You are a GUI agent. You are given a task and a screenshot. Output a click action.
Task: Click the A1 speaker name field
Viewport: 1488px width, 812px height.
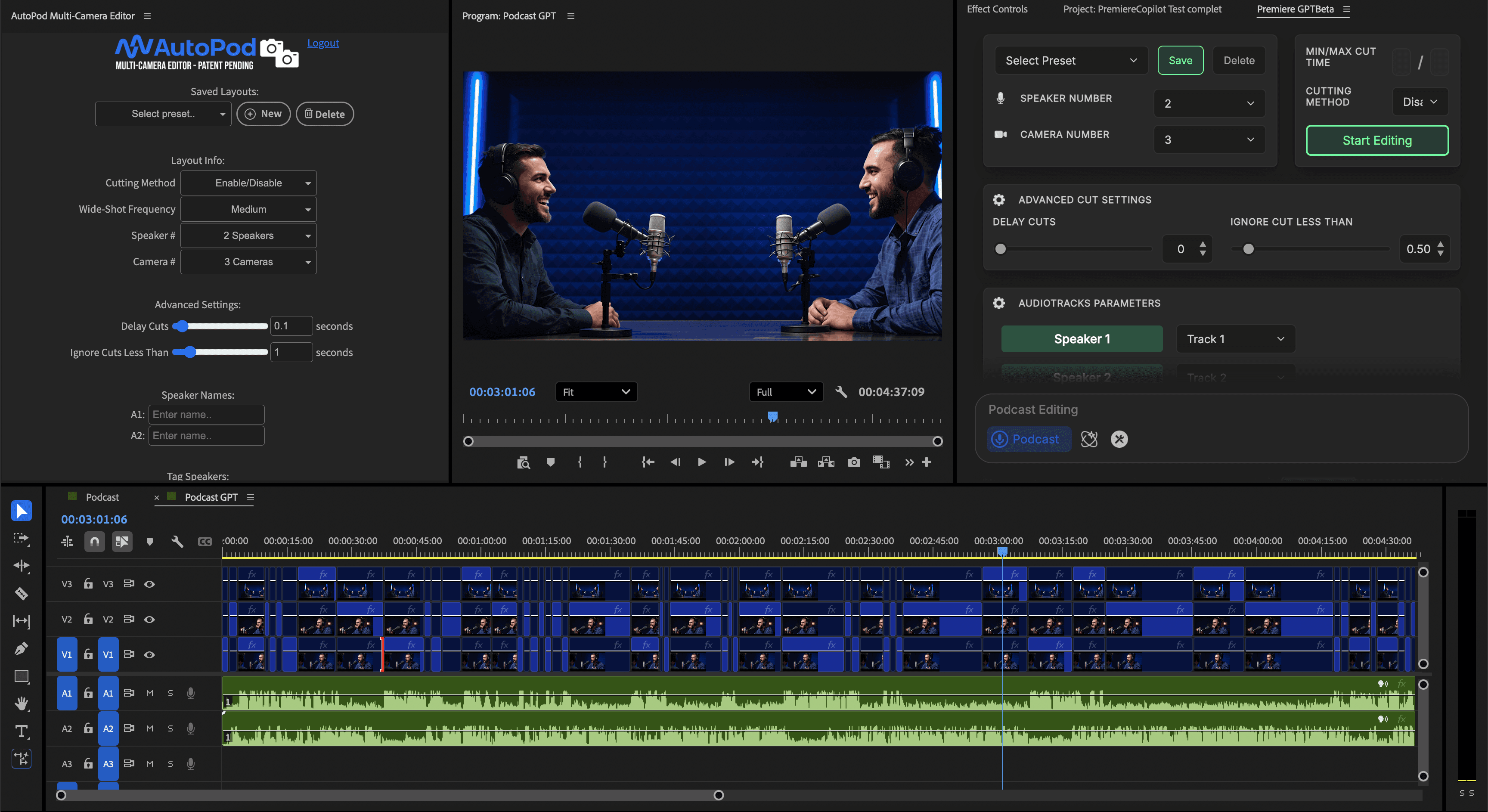(x=206, y=415)
